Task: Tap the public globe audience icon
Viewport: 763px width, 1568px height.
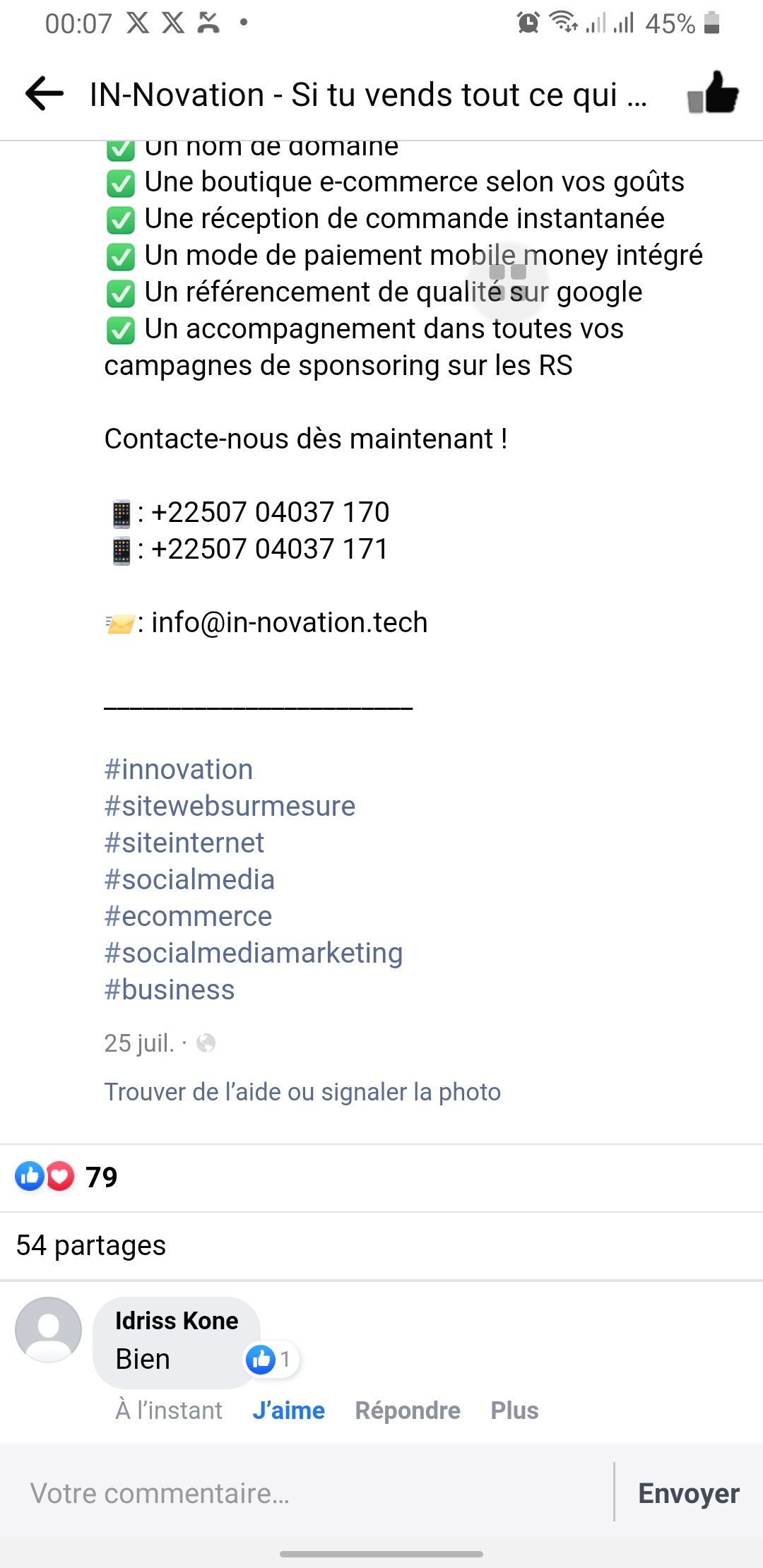Action: (x=206, y=1043)
